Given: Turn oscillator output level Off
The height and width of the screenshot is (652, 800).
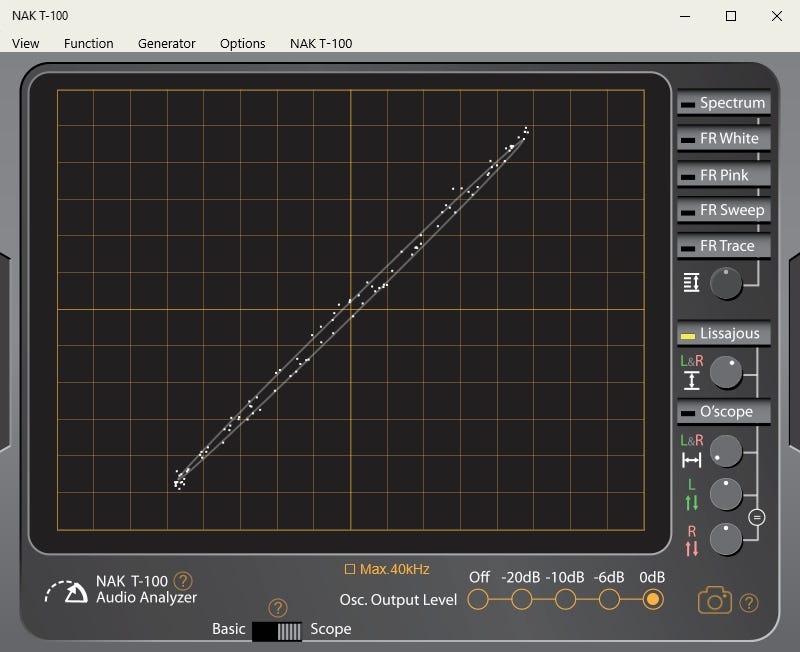Looking at the screenshot, I should click(478, 599).
